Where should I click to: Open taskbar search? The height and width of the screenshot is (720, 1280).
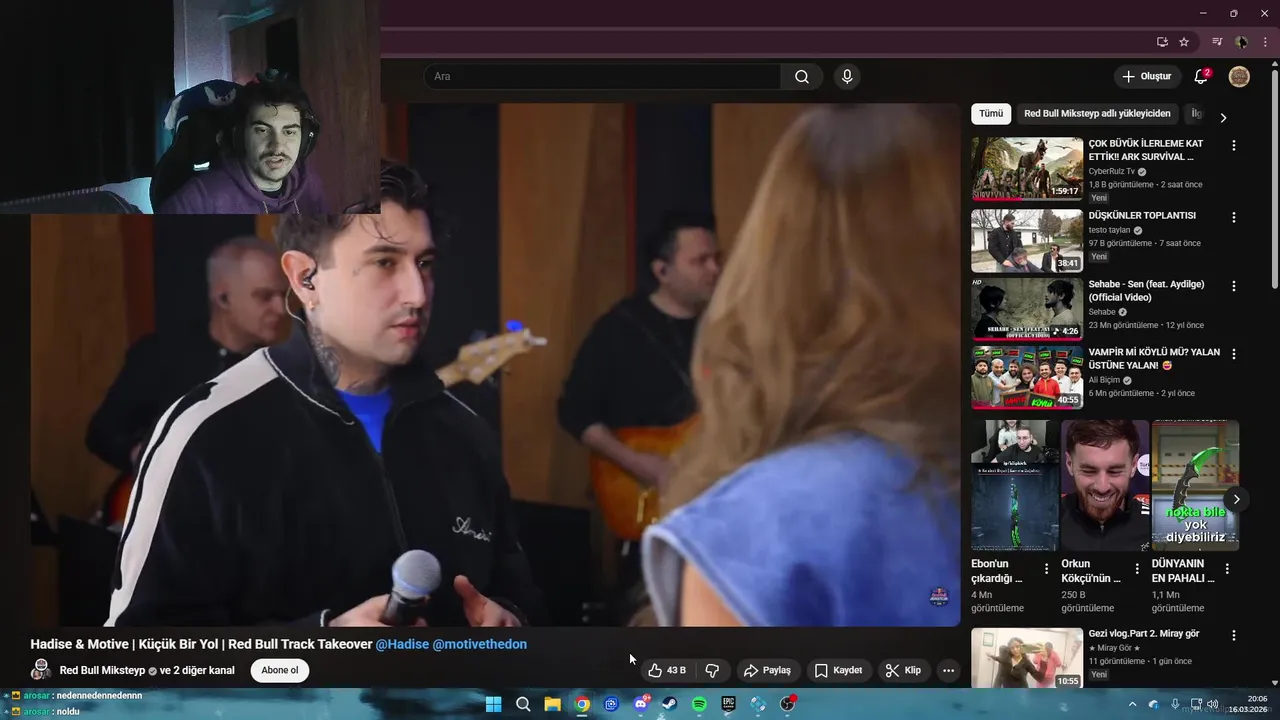[523, 704]
